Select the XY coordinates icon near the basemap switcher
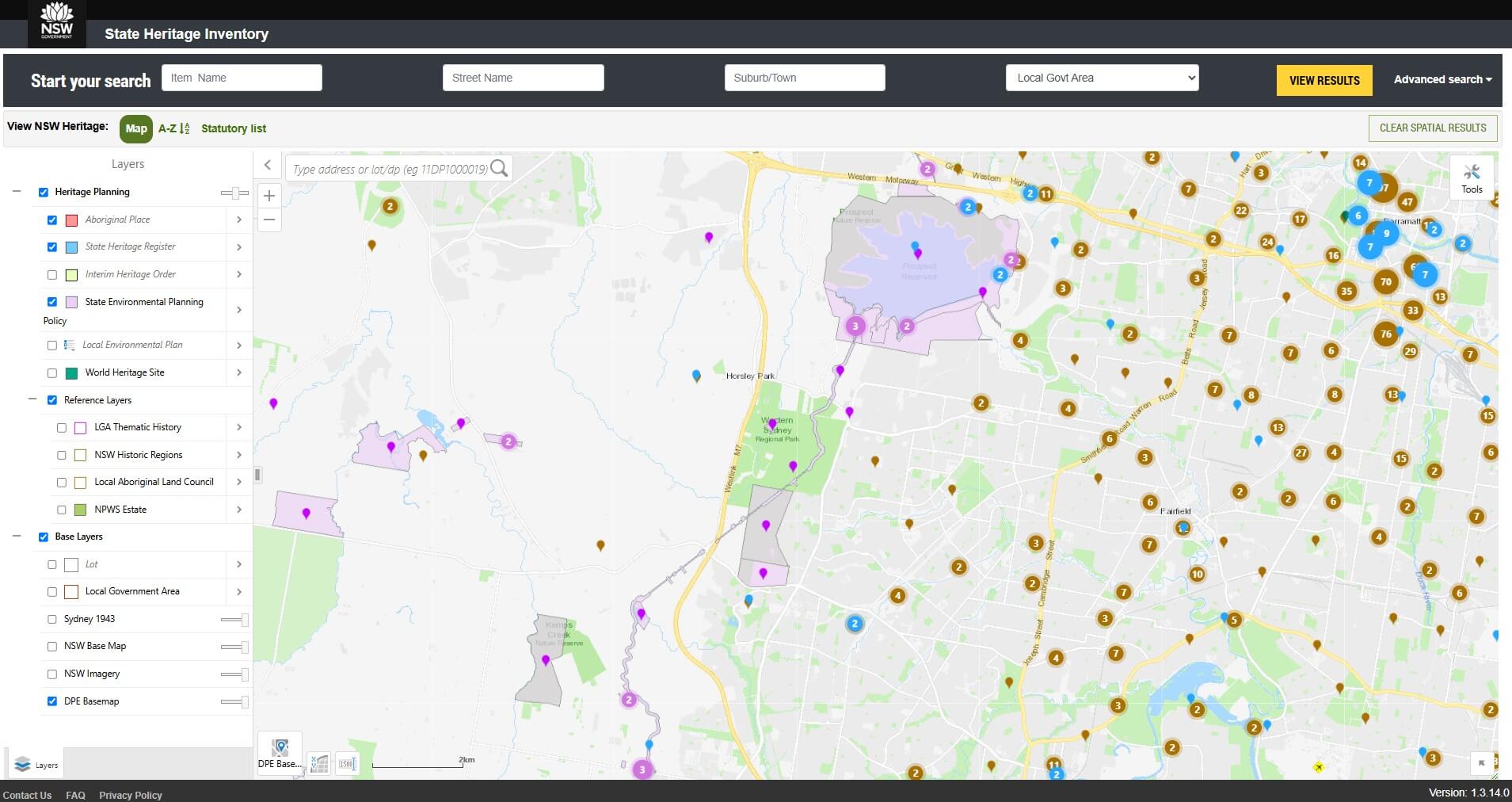Screen dimensions: 1512x802 pos(319,762)
